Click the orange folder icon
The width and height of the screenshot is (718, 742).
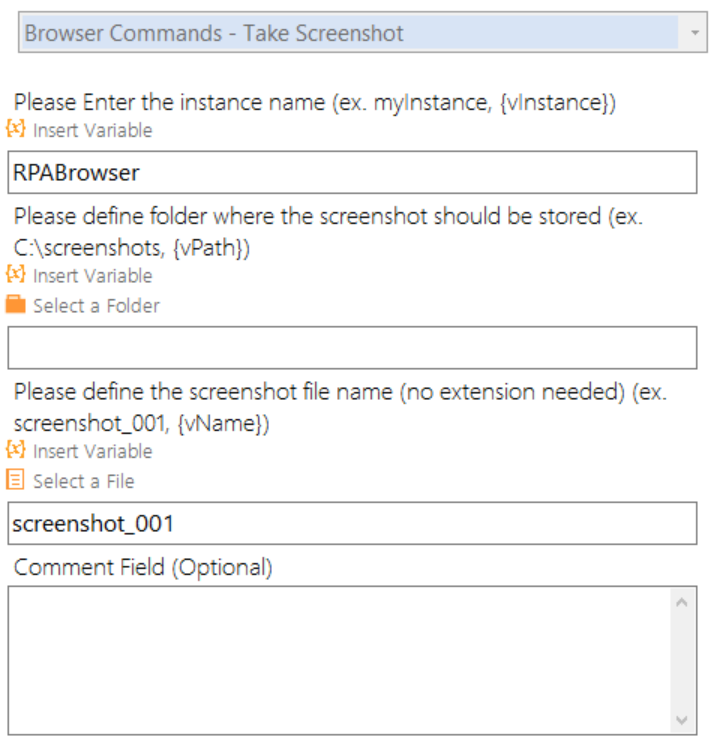16,304
